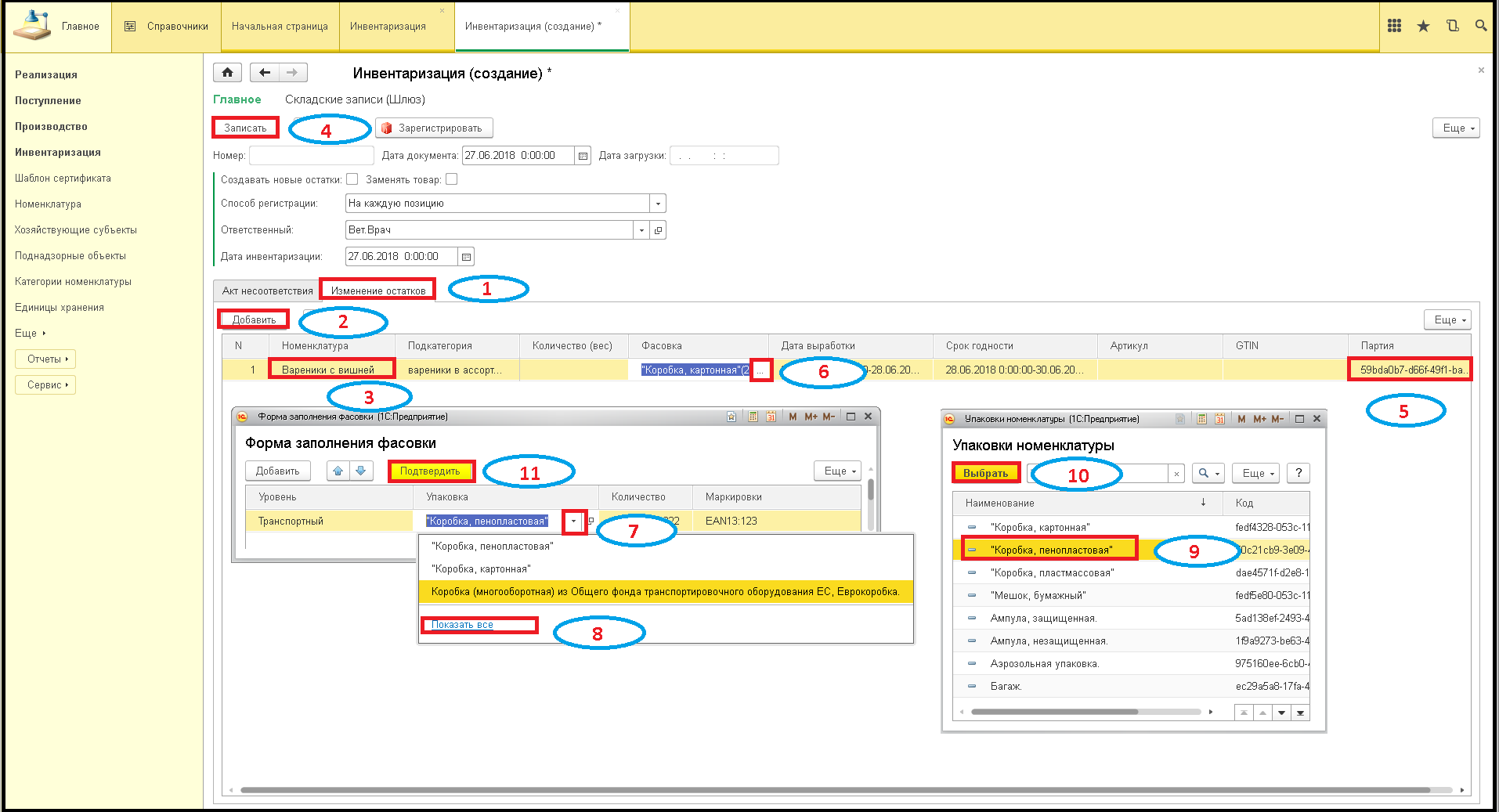Click the home icon button
Image resolution: width=1499 pixels, height=812 pixels.
227,73
